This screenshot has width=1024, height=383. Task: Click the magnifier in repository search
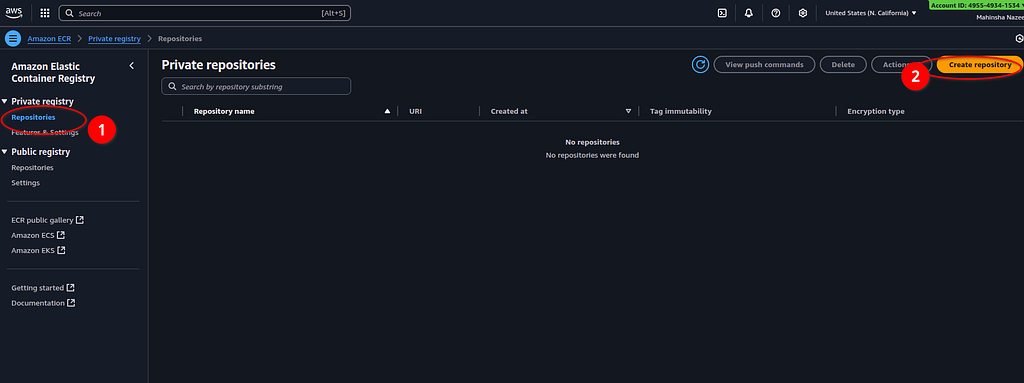172,86
